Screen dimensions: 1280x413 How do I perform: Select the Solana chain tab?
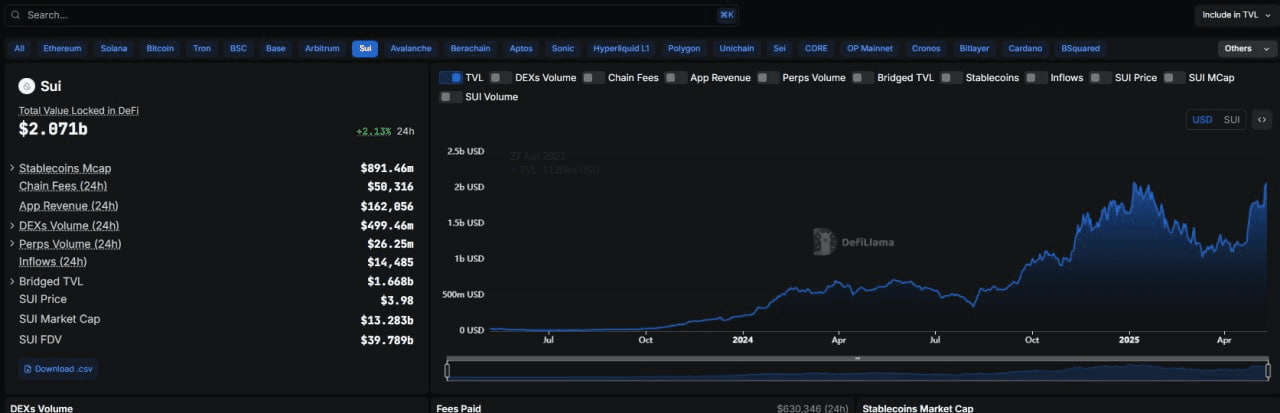pos(114,48)
